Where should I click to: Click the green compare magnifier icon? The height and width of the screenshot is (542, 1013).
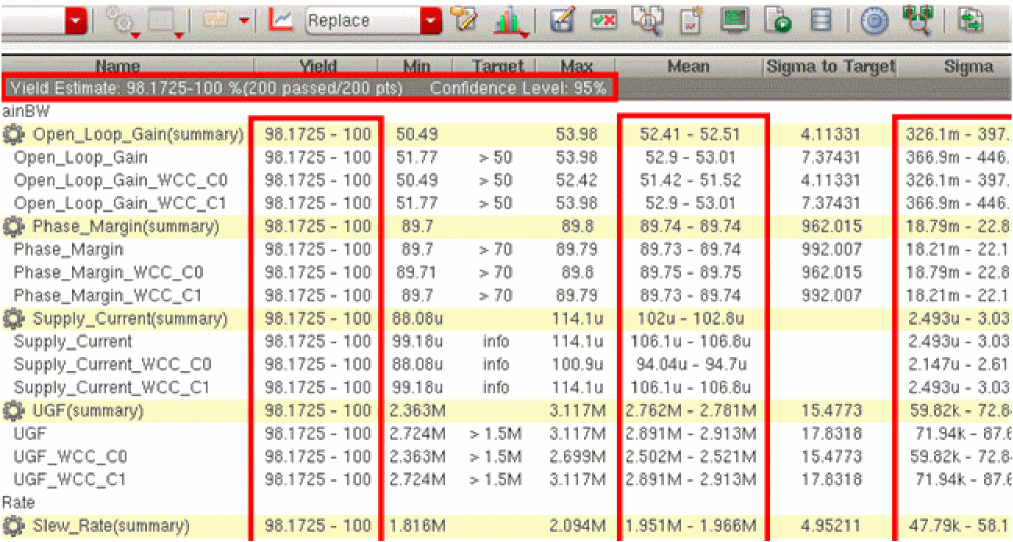(x=918, y=19)
